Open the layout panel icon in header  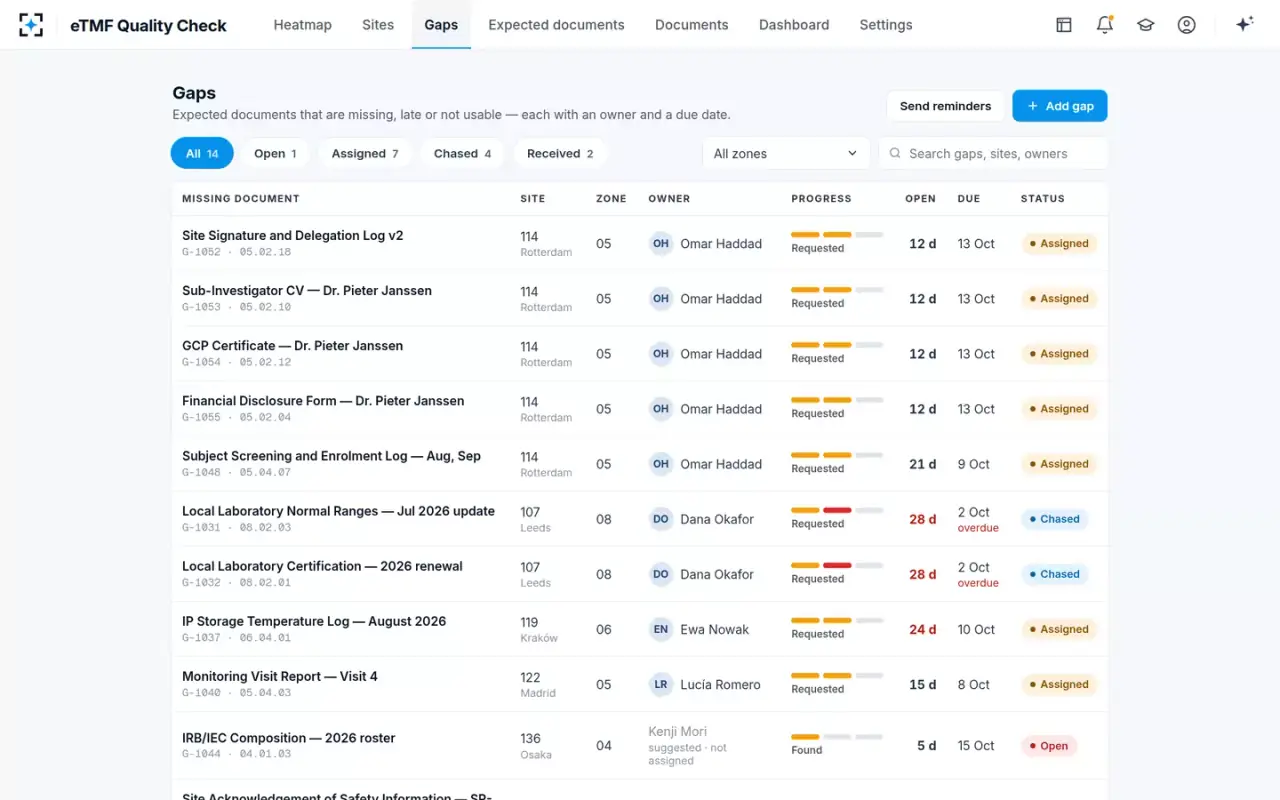[x=1064, y=25]
